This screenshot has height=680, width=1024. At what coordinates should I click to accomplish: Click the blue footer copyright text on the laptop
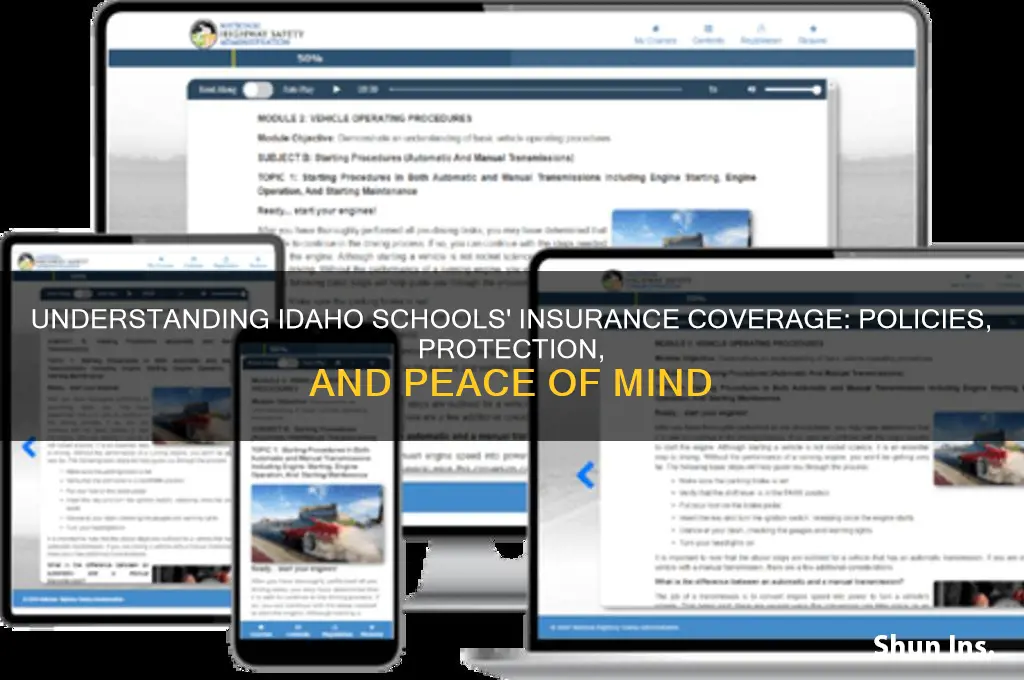[x=615, y=628]
